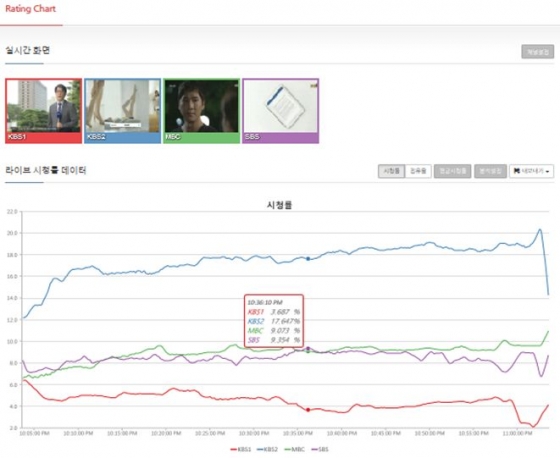Image resolution: width=560 pixels, height=458 pixels.
Task: Select the MBC live screen thumbnail
Action: point(202,111)
